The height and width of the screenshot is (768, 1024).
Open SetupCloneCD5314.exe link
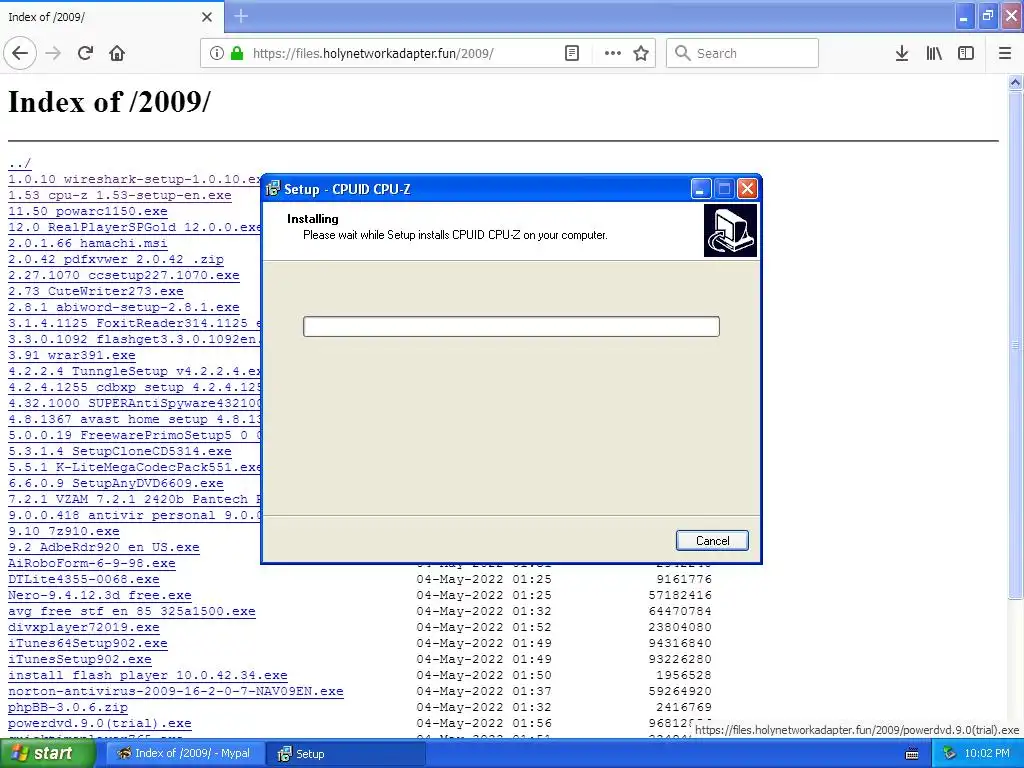point(120,451)
